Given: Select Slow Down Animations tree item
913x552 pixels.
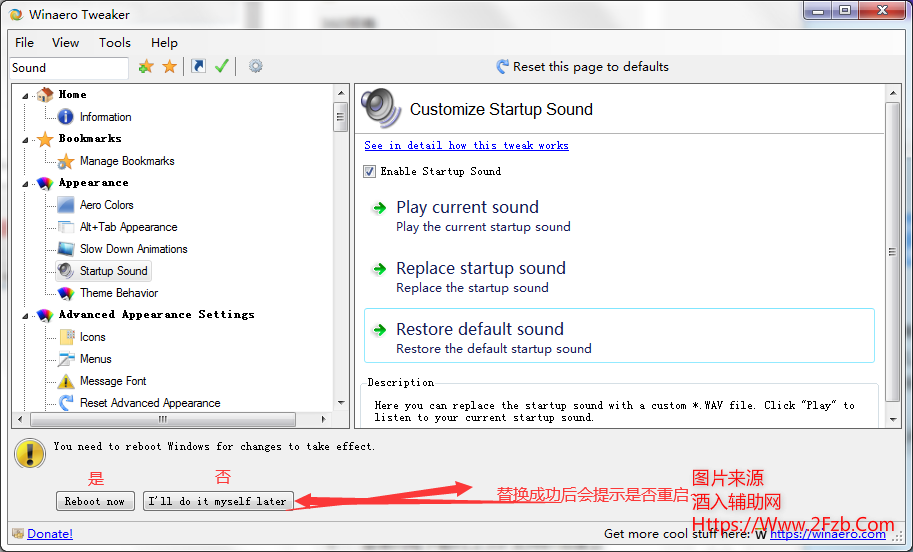Looking at the screenshot, I should (x=133, y=249).
